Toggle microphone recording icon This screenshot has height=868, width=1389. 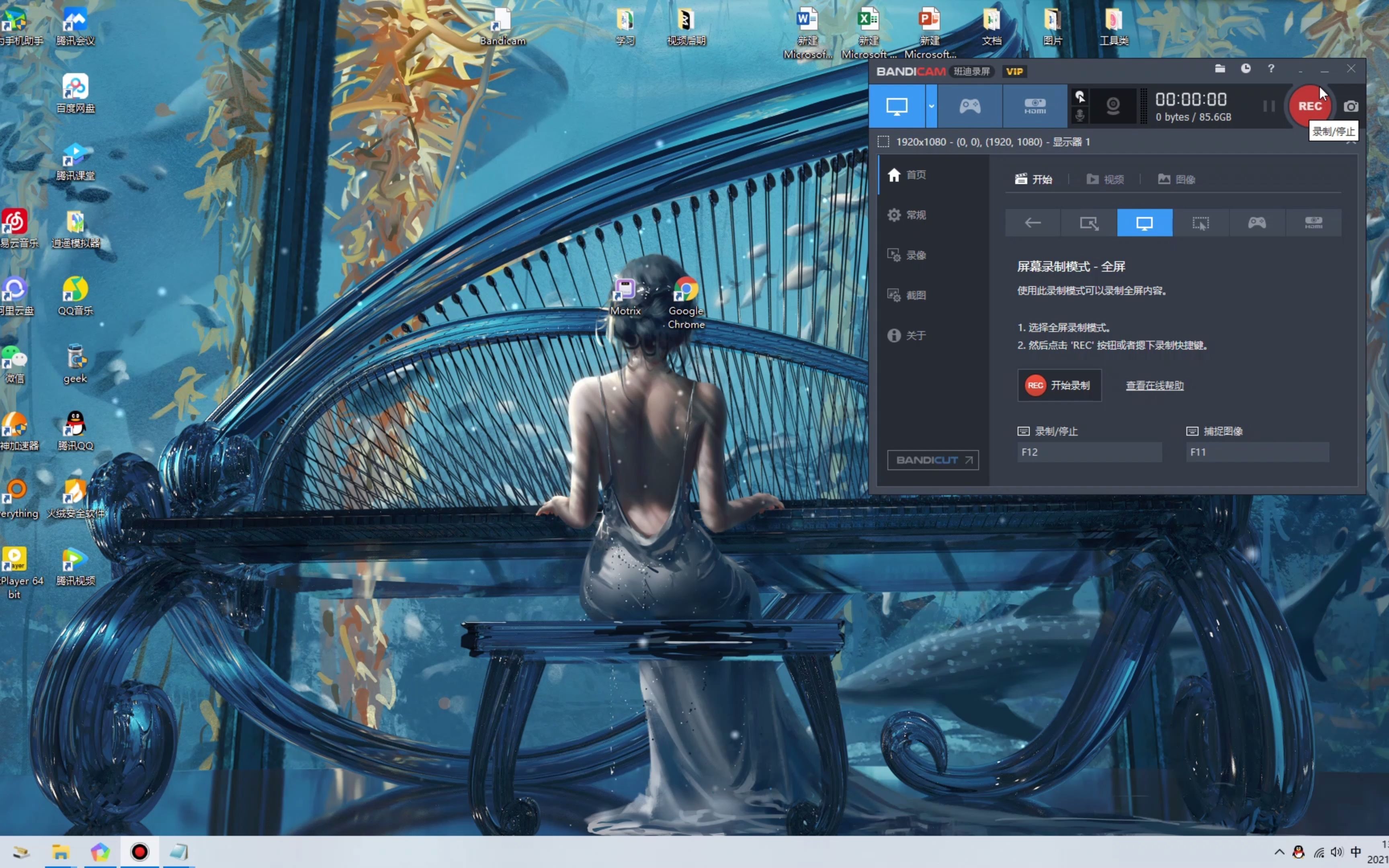tap(1080, 115)
